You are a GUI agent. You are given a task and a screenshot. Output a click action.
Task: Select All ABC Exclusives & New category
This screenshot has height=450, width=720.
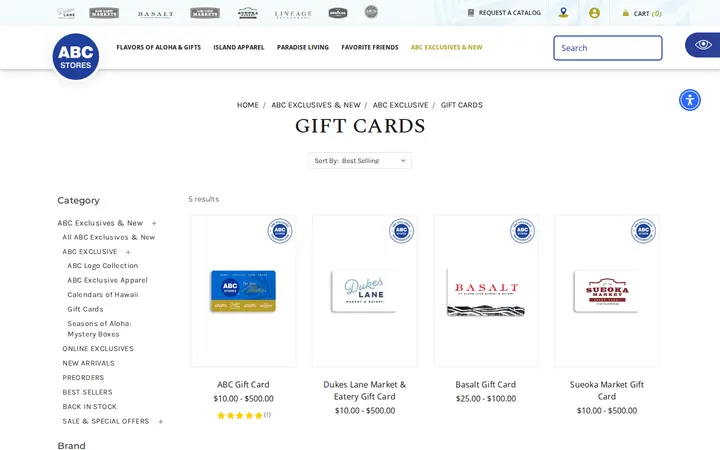(109, 237)
